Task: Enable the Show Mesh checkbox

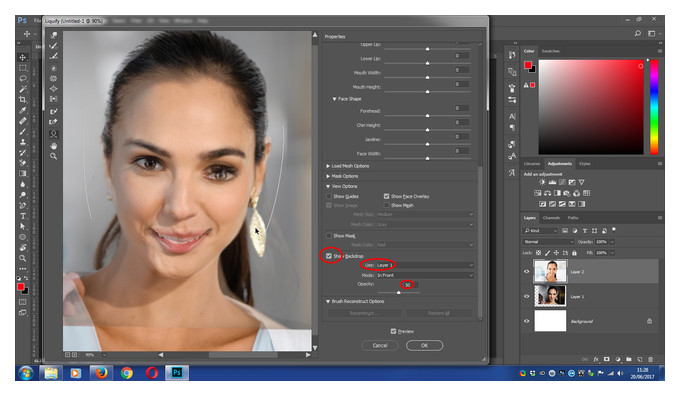Action: pos(386,205)
